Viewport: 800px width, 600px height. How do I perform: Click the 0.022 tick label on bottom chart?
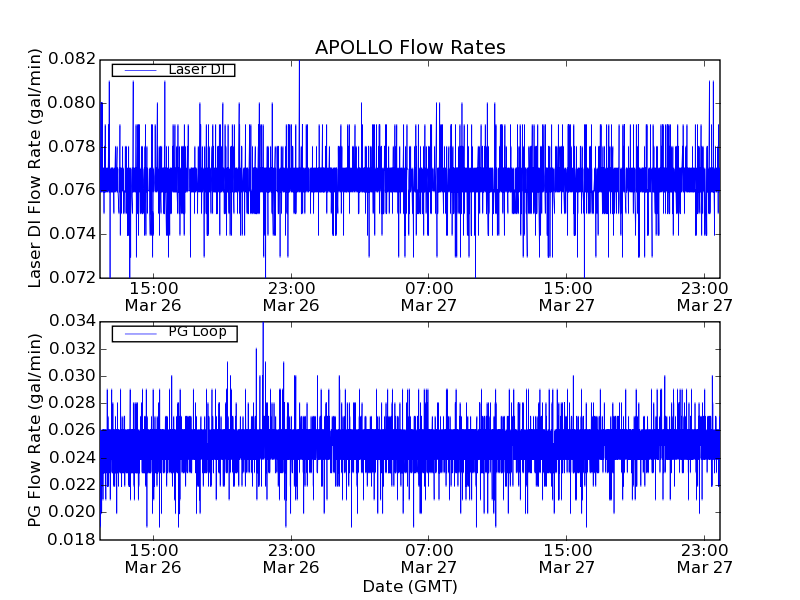click(72, 485)
